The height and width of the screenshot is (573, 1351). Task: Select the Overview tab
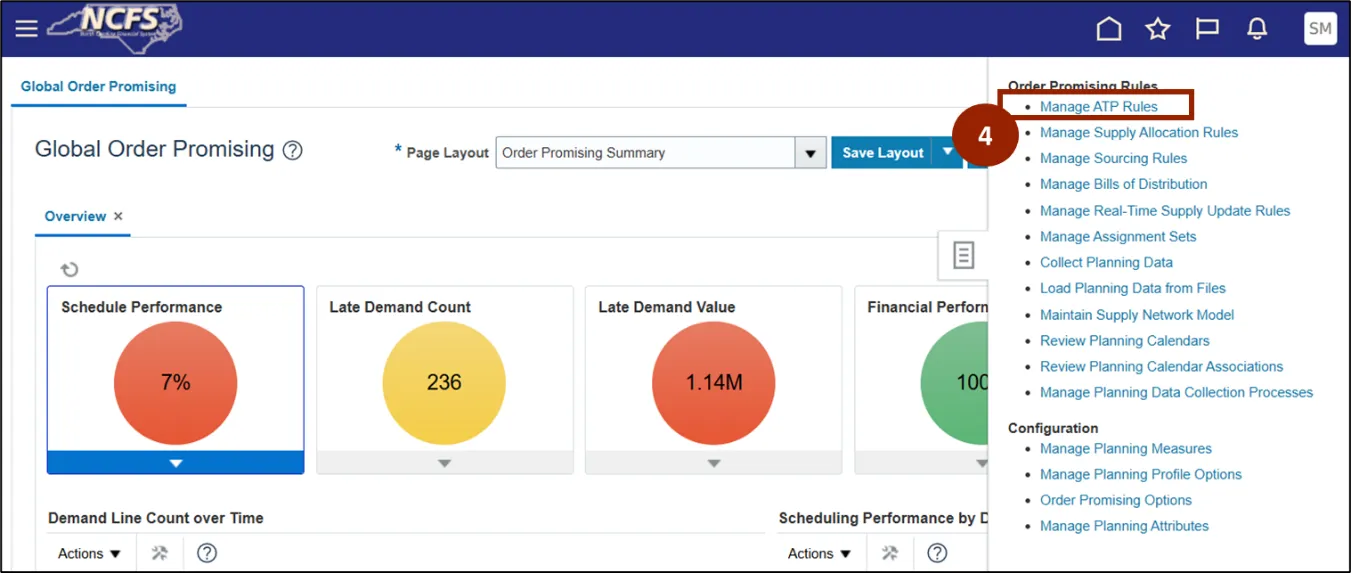pos(75,216)
